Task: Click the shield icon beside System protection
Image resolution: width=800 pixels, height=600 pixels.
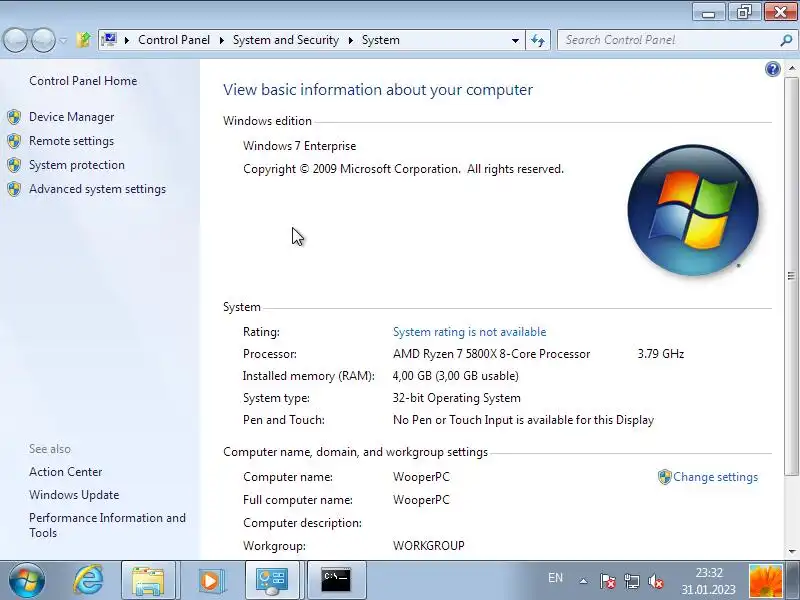Action: tap(14, 165)
